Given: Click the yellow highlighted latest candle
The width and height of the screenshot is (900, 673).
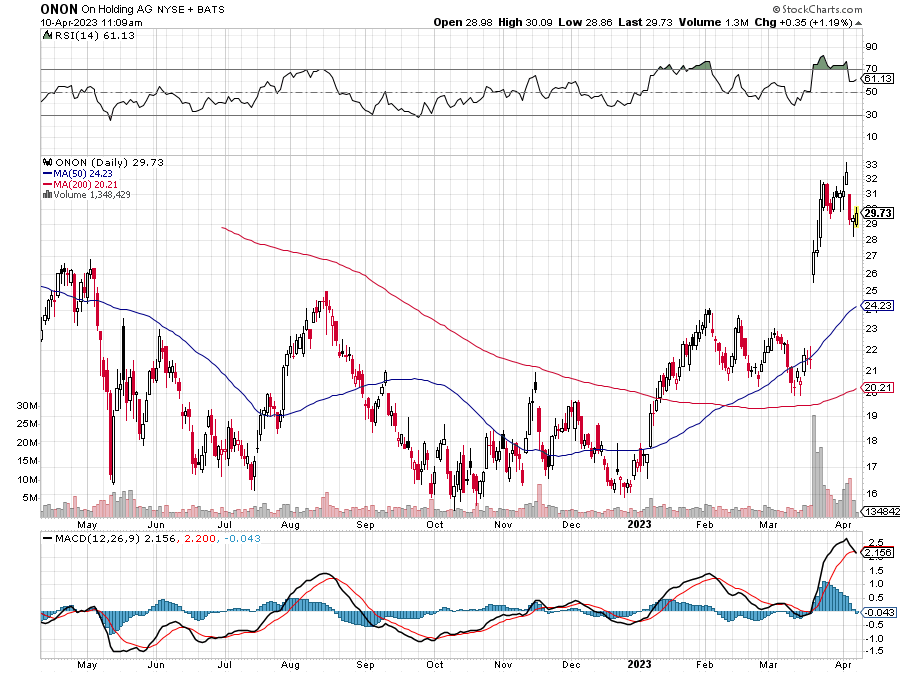Looking at the screenshot, I should pos(856,217).
